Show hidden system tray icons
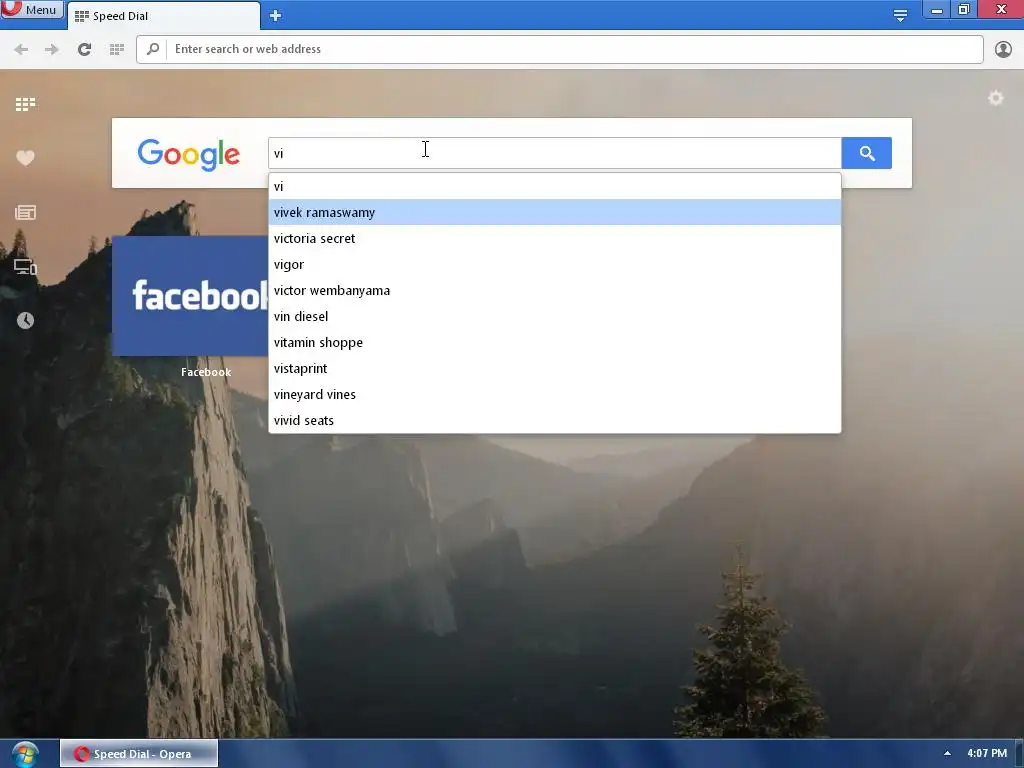1024x768 pixels. (947, 754)
